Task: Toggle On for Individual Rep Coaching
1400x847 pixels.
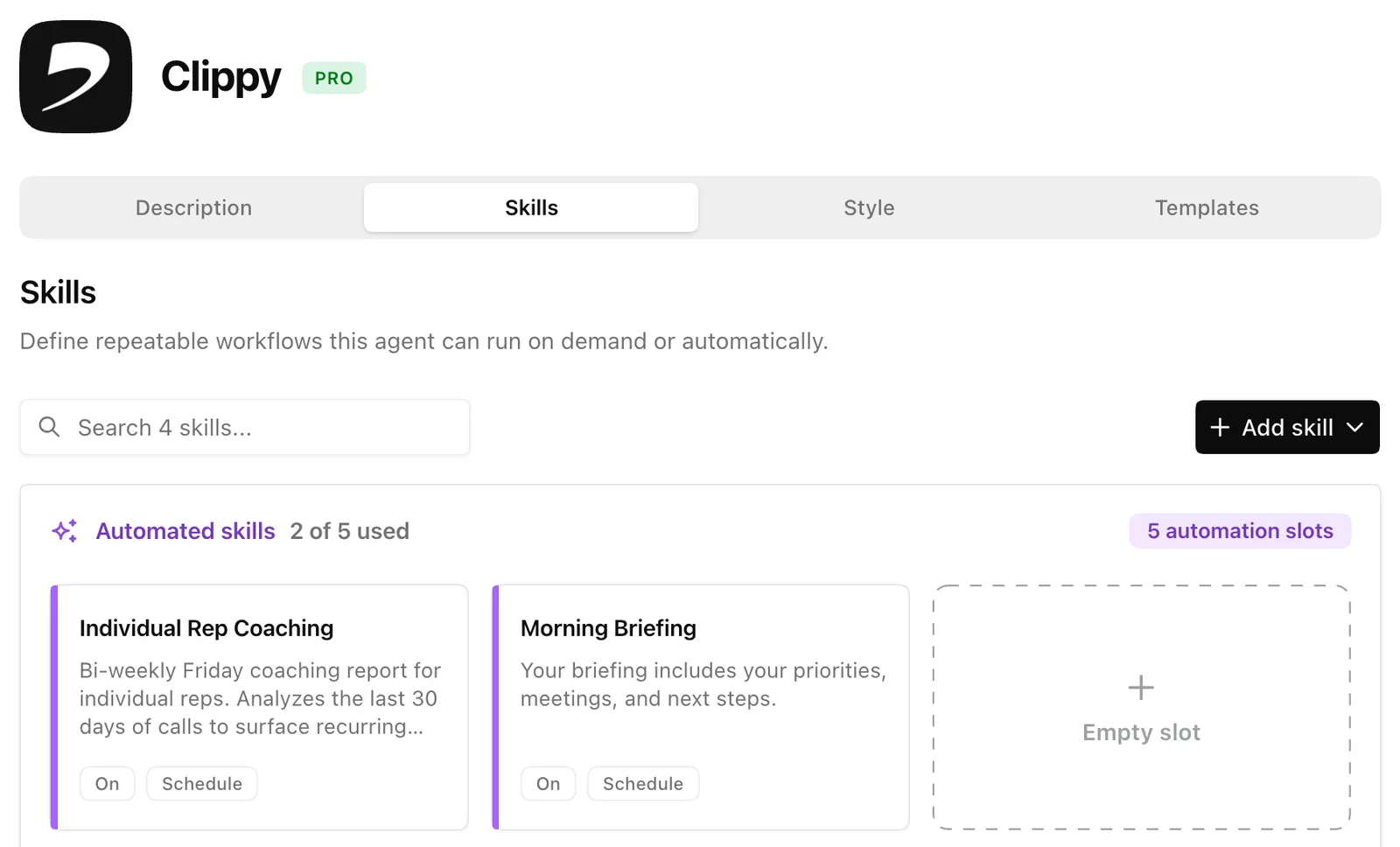Action: [x=108, y=784]
